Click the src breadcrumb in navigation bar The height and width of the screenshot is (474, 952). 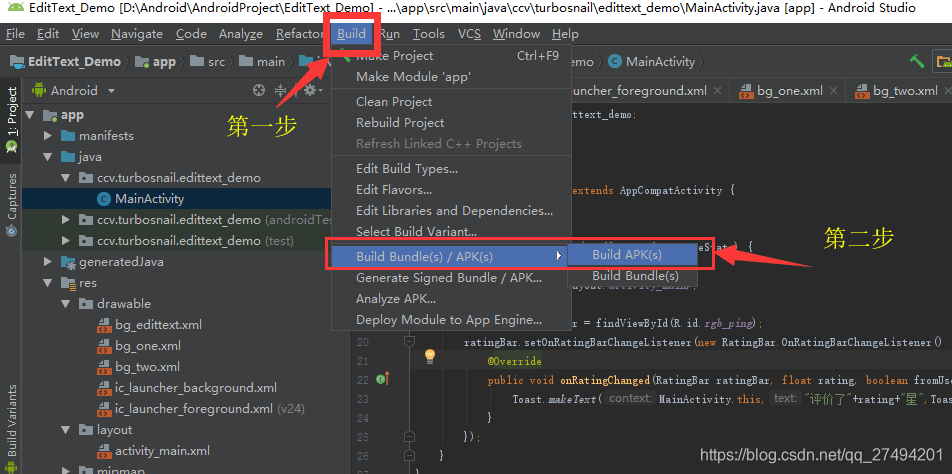tap(207, 61)
